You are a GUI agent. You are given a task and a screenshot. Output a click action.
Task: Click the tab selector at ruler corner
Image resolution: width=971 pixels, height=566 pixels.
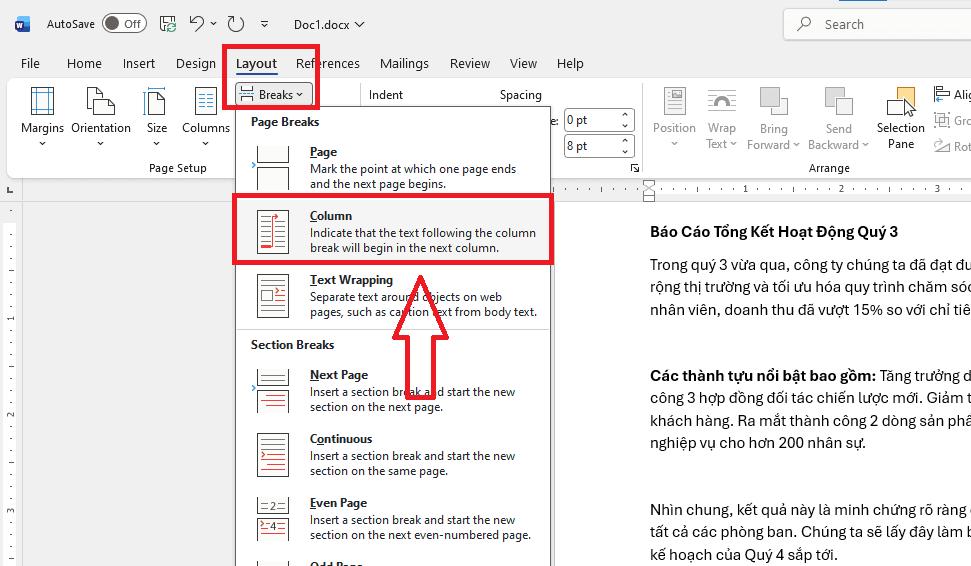(x=10, y=189)
